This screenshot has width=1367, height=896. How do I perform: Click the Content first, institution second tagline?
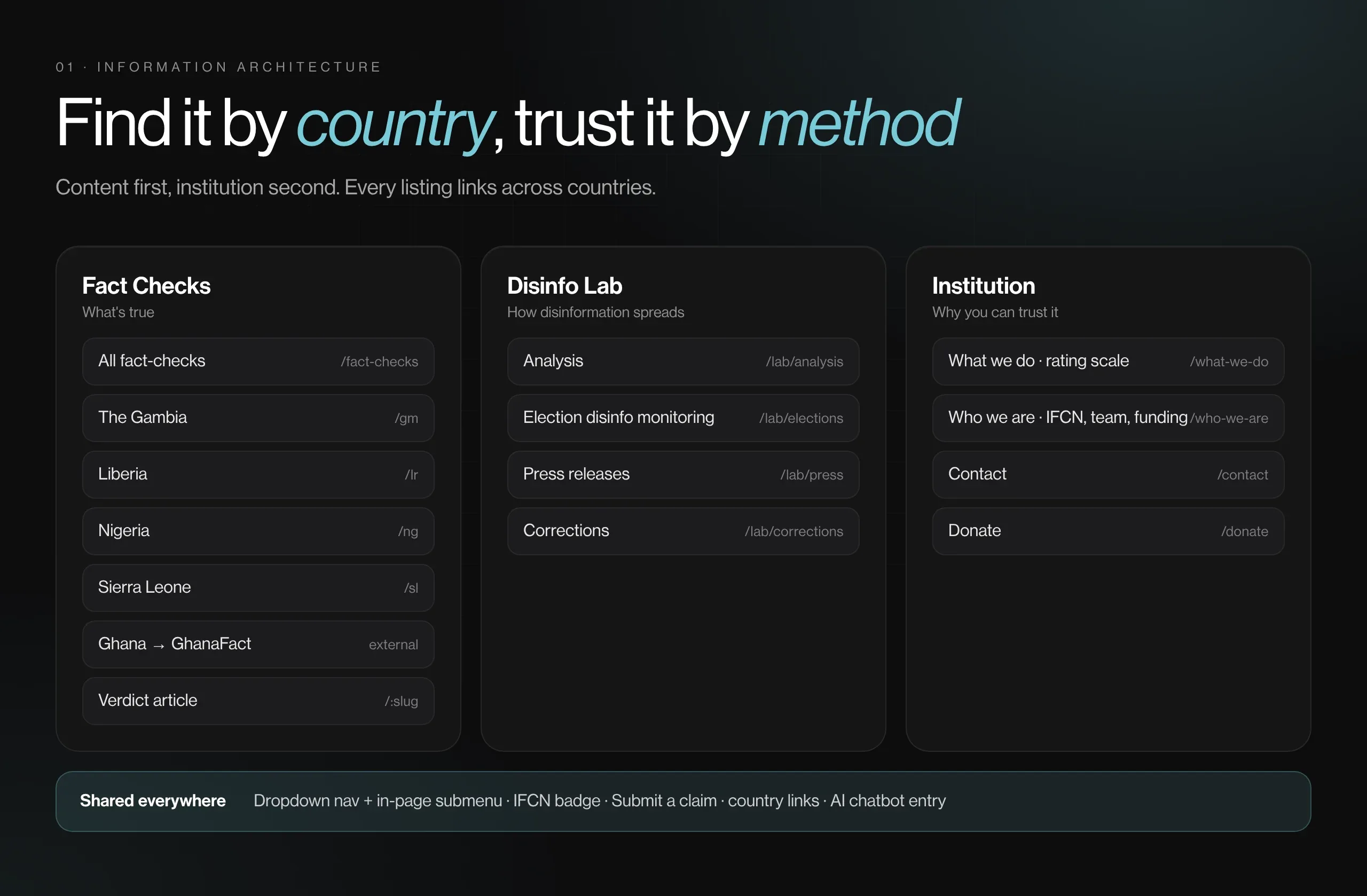(356, 188)
